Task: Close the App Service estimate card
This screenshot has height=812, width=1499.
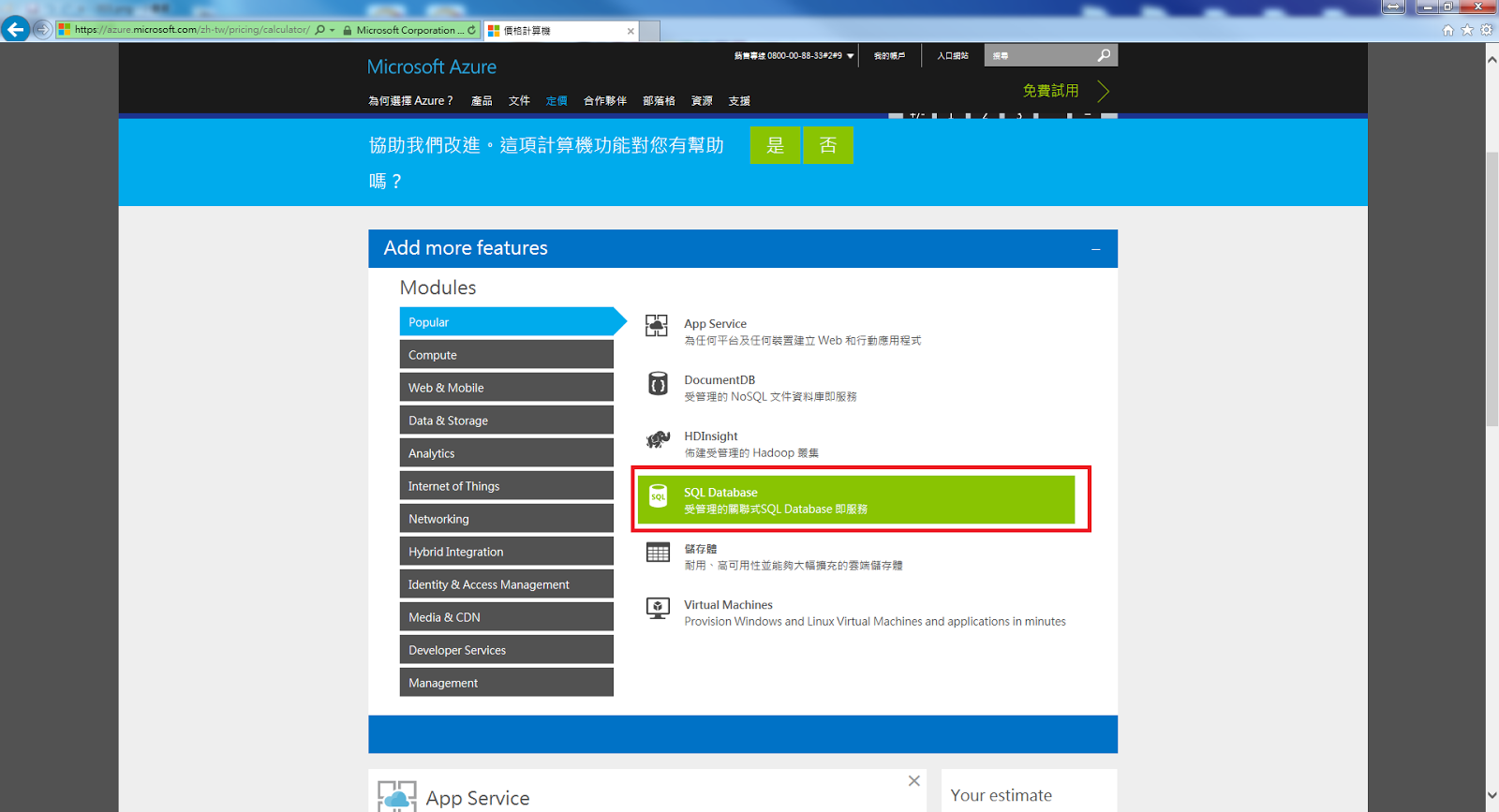Action: 914,781
